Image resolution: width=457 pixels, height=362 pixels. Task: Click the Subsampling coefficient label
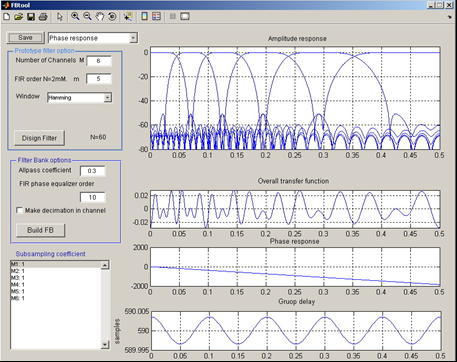tap(51, 254)
